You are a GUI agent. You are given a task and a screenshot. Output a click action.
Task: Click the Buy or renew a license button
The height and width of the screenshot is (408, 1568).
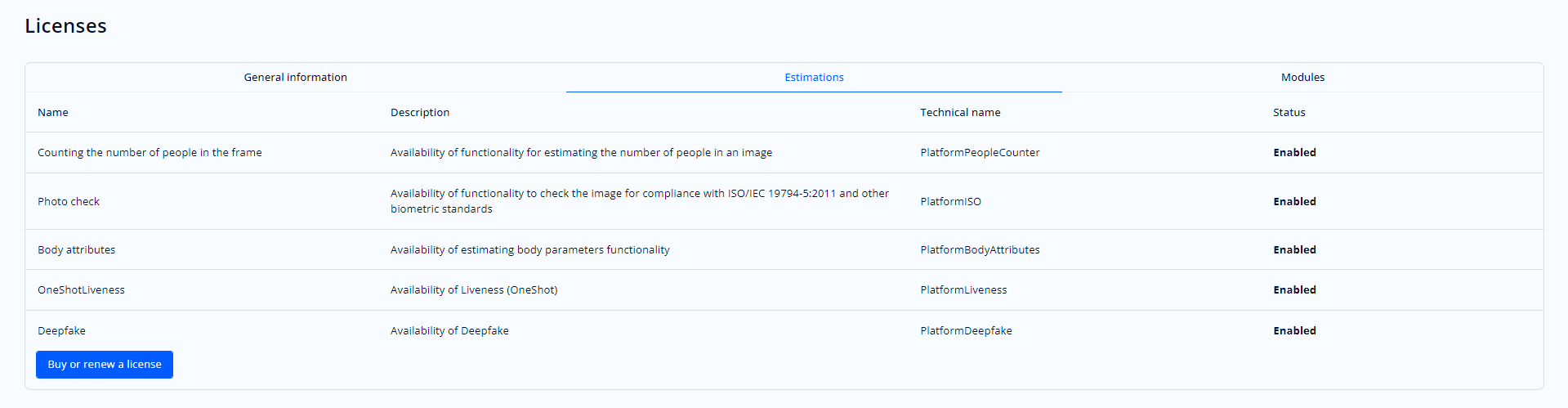tap(105, 365)
